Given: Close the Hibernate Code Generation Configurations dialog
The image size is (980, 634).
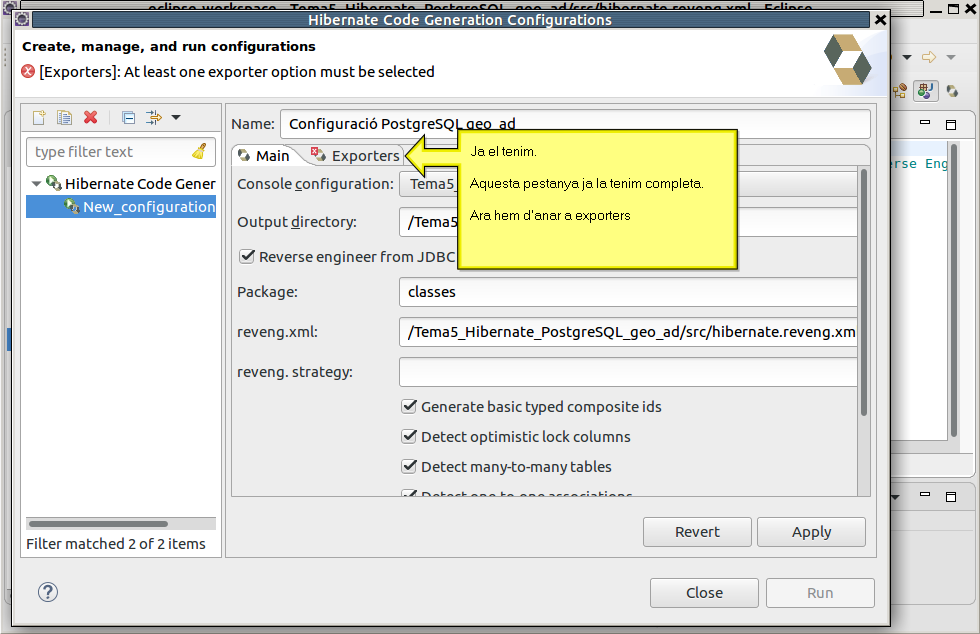Looking at the screenshot, I should click(x=881, y=19).
